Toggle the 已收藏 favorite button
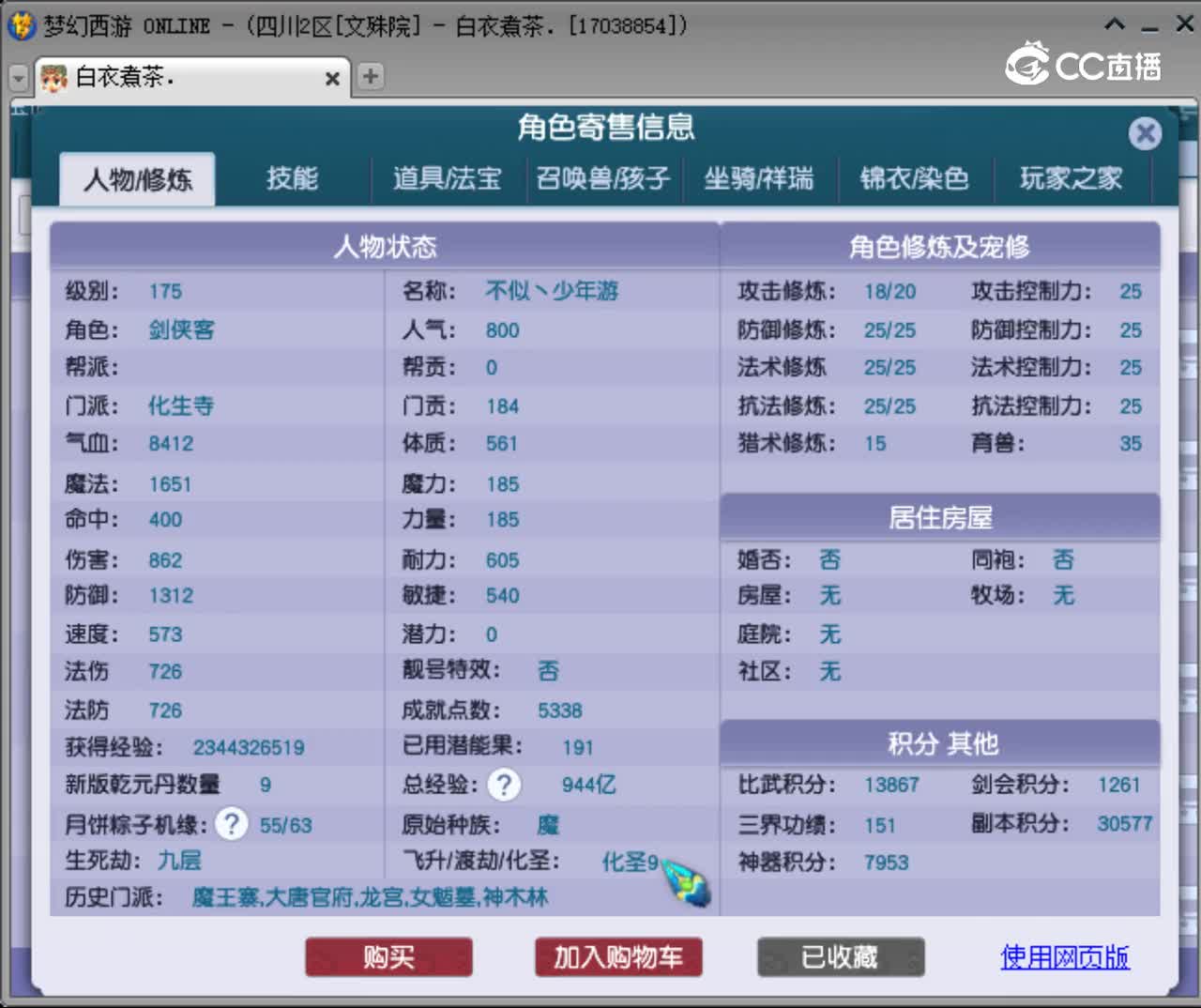Screen dimensions: 1201x1008 [840, 957]
